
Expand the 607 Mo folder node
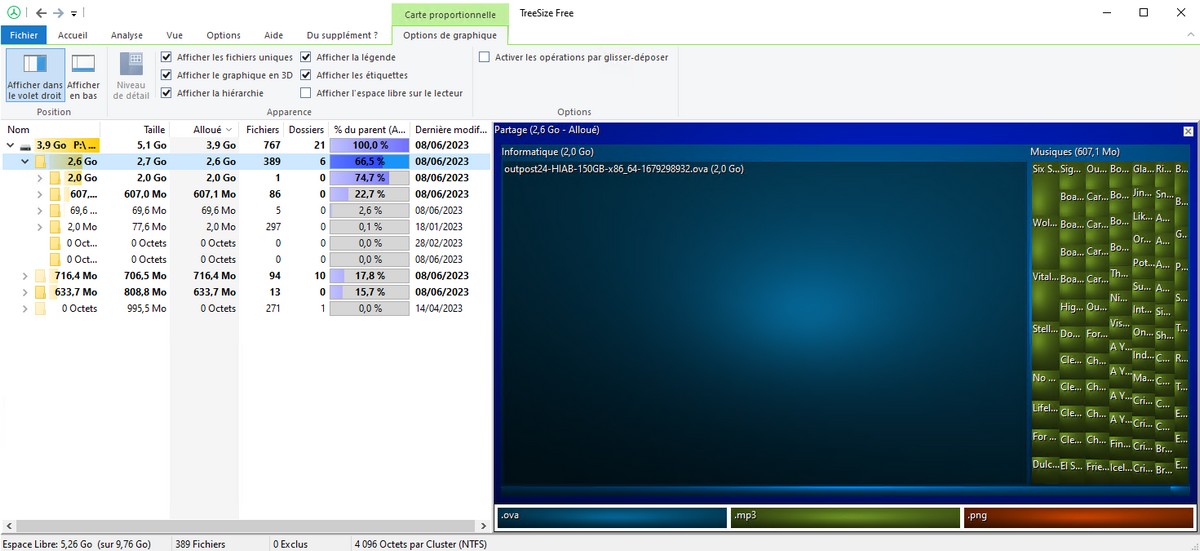(40, 194)
